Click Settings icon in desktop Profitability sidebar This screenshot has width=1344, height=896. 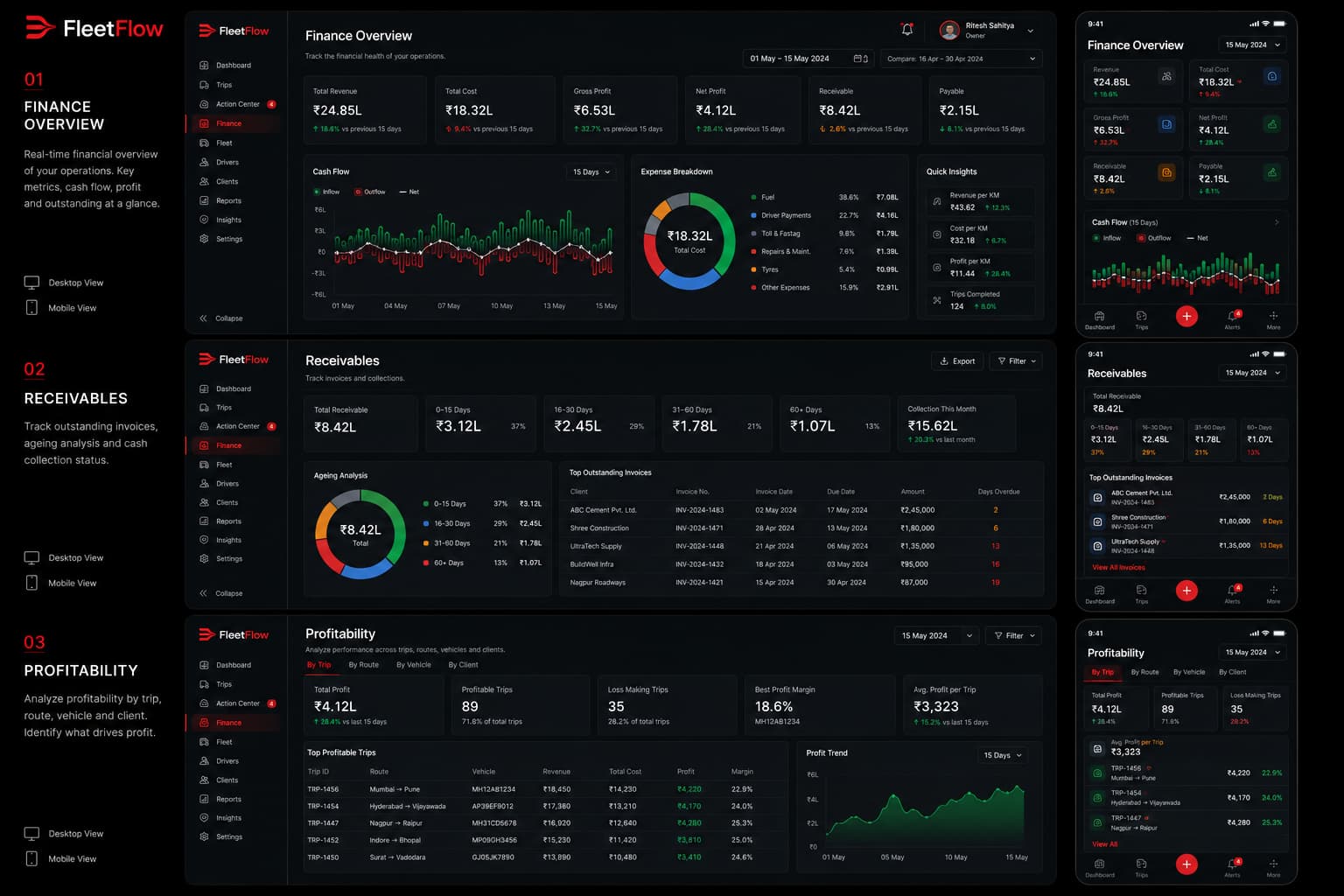coord(204,836)
